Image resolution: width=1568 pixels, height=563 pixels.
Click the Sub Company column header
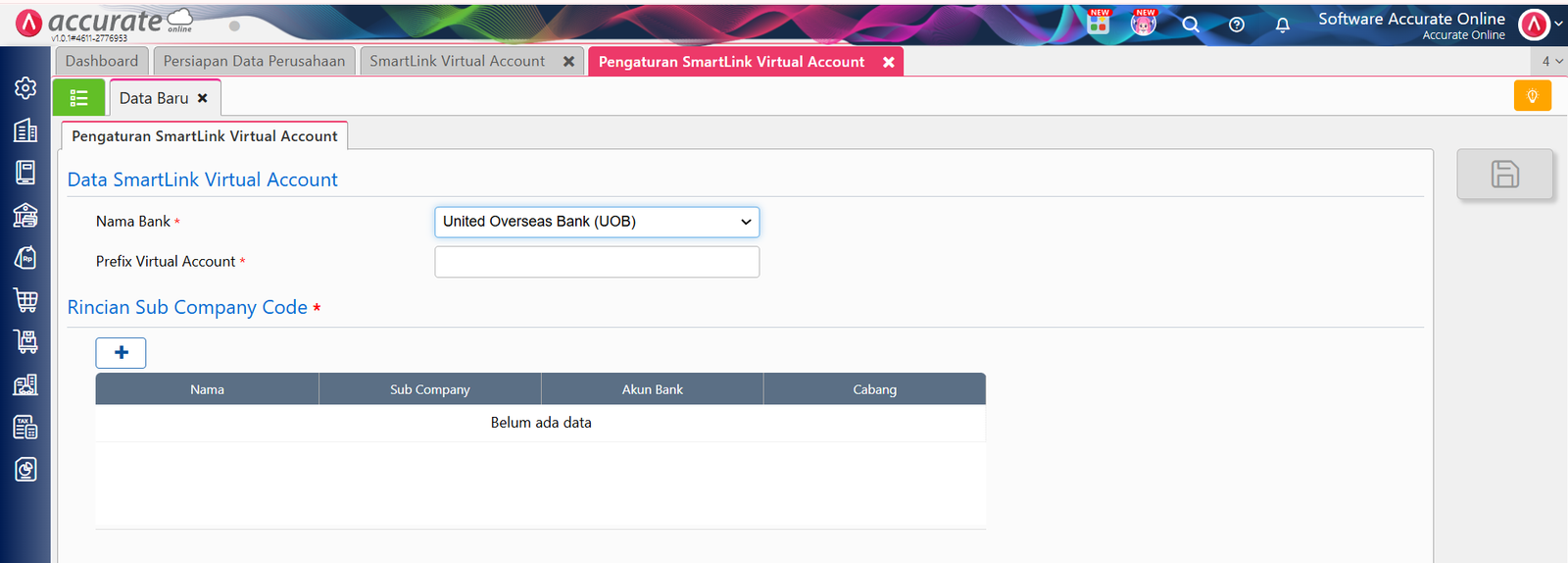click(430, 389)
